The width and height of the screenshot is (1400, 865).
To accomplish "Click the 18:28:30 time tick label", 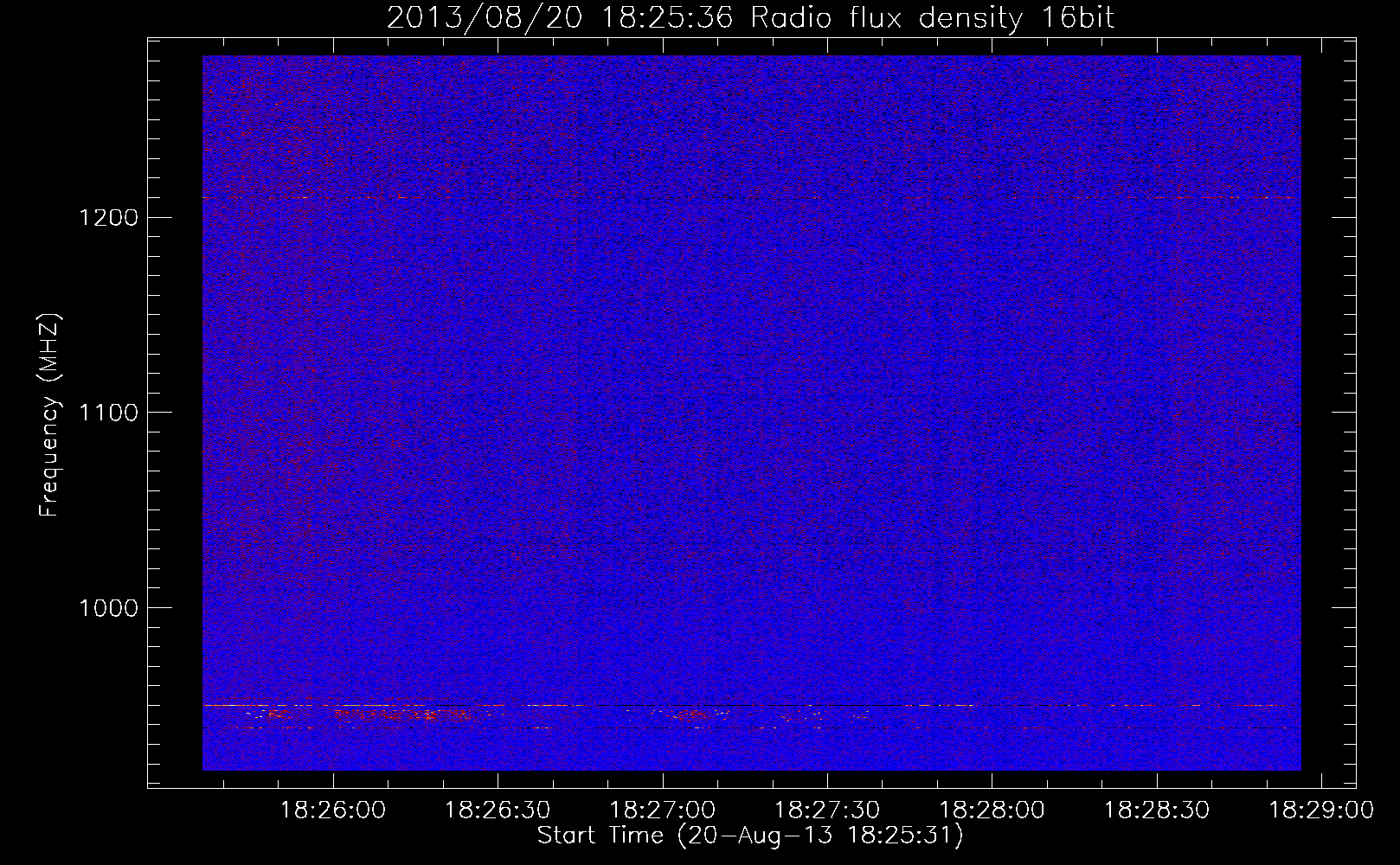I will coord(1157,811).
